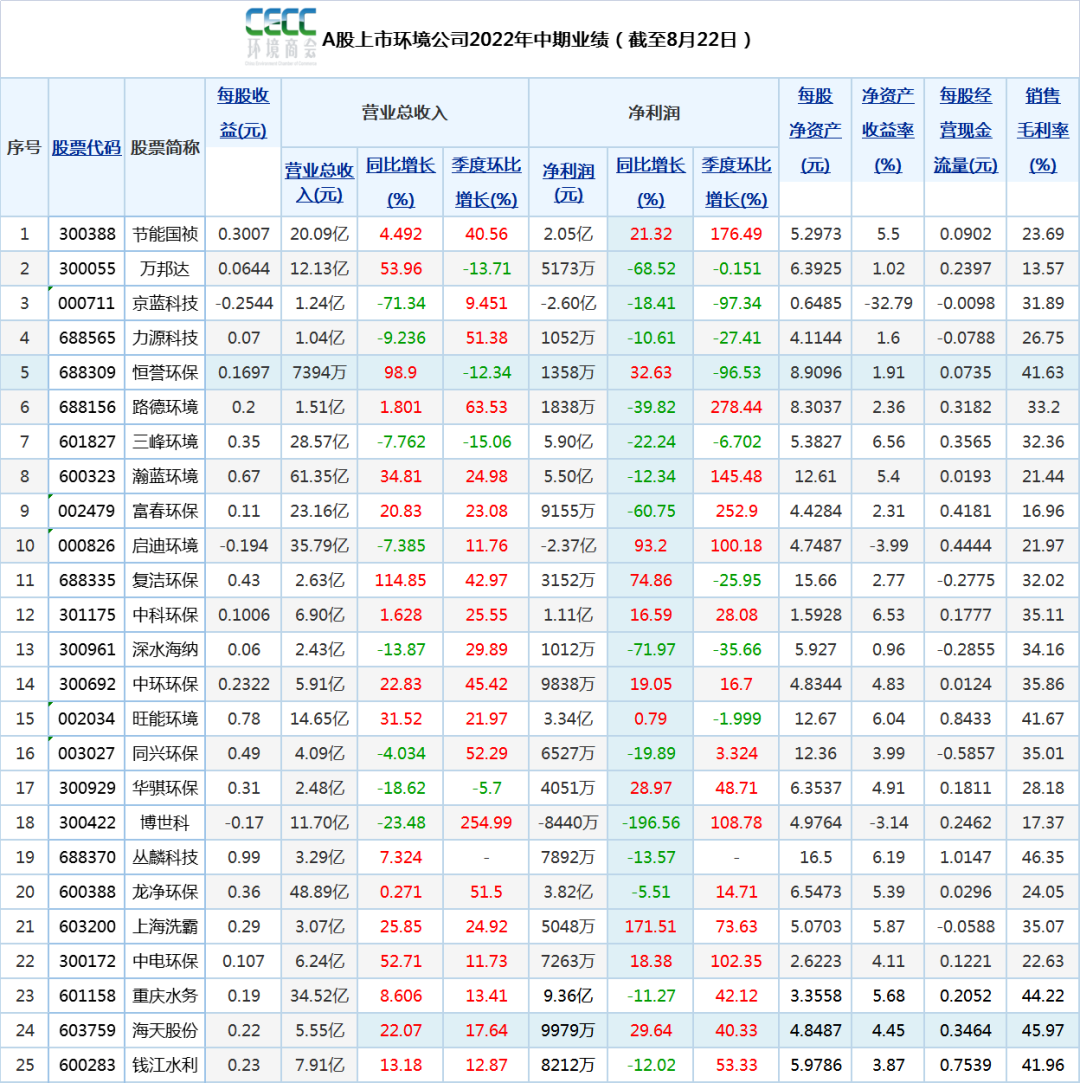1080x1083 pixels.
Task: Sort by 净资产收益率(%) header
Action: 888,130
